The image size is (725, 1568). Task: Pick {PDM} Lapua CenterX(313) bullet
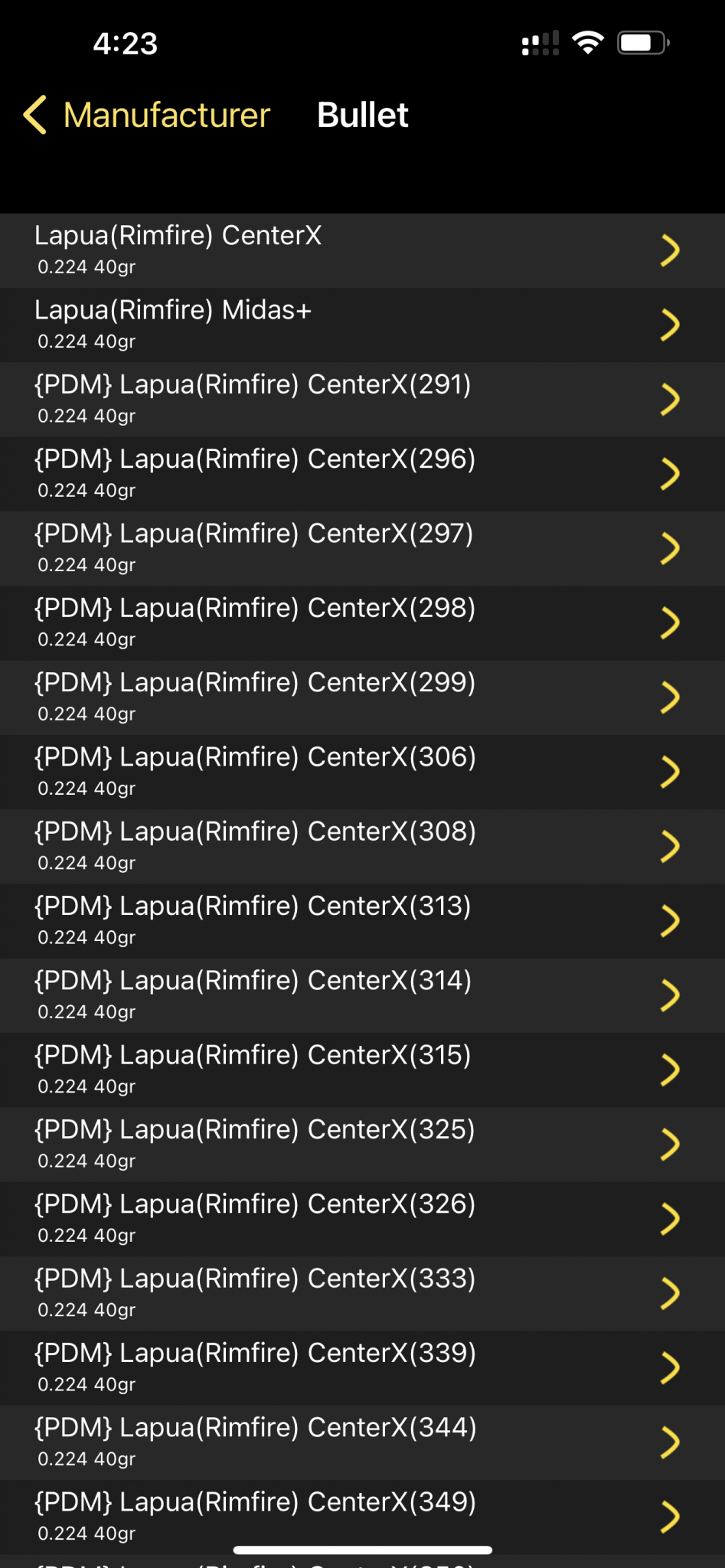pos(253,920)
